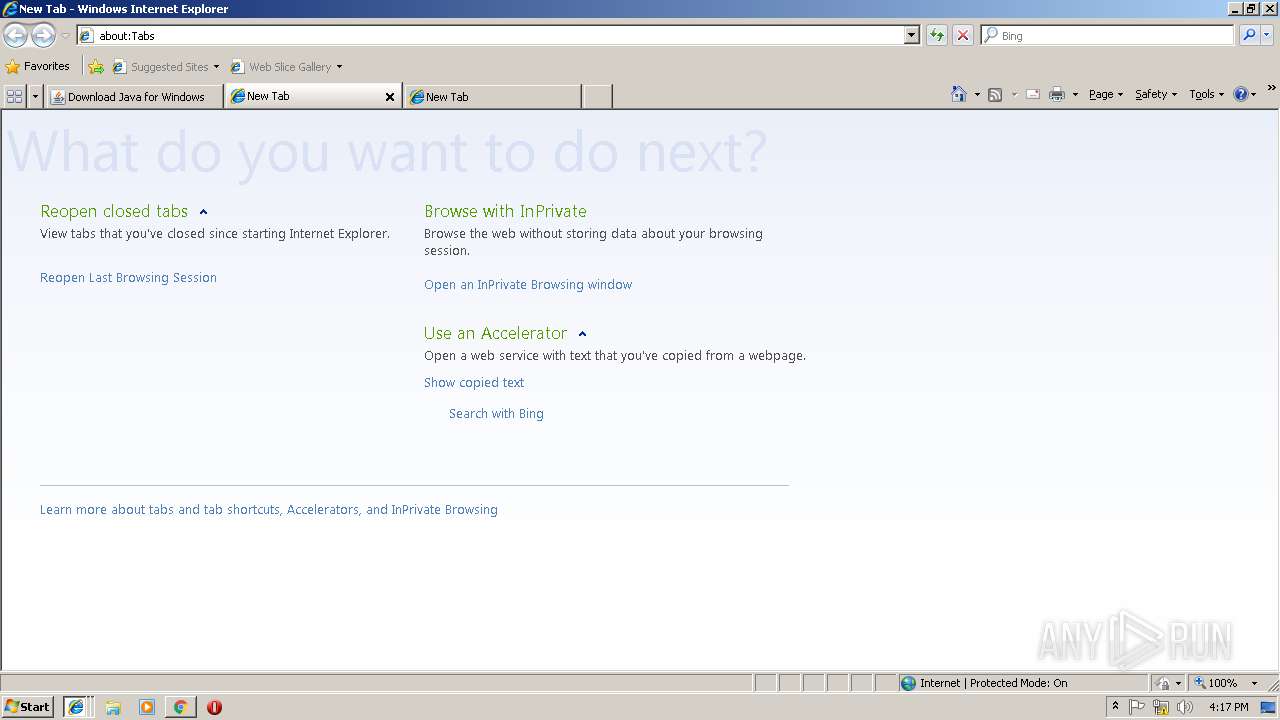Refresh the page with the green arrows icon

pos(937,35)
